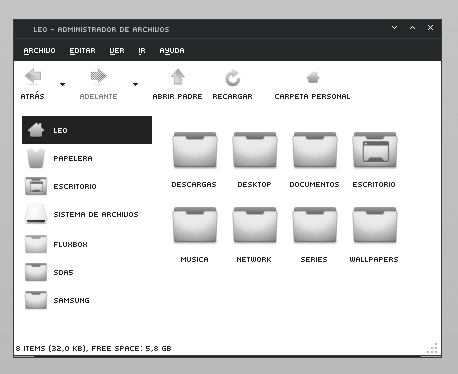Click the Recargar reload icon
Image resolution: width=458 pixels, height=374 pixels.
point(232,78)
